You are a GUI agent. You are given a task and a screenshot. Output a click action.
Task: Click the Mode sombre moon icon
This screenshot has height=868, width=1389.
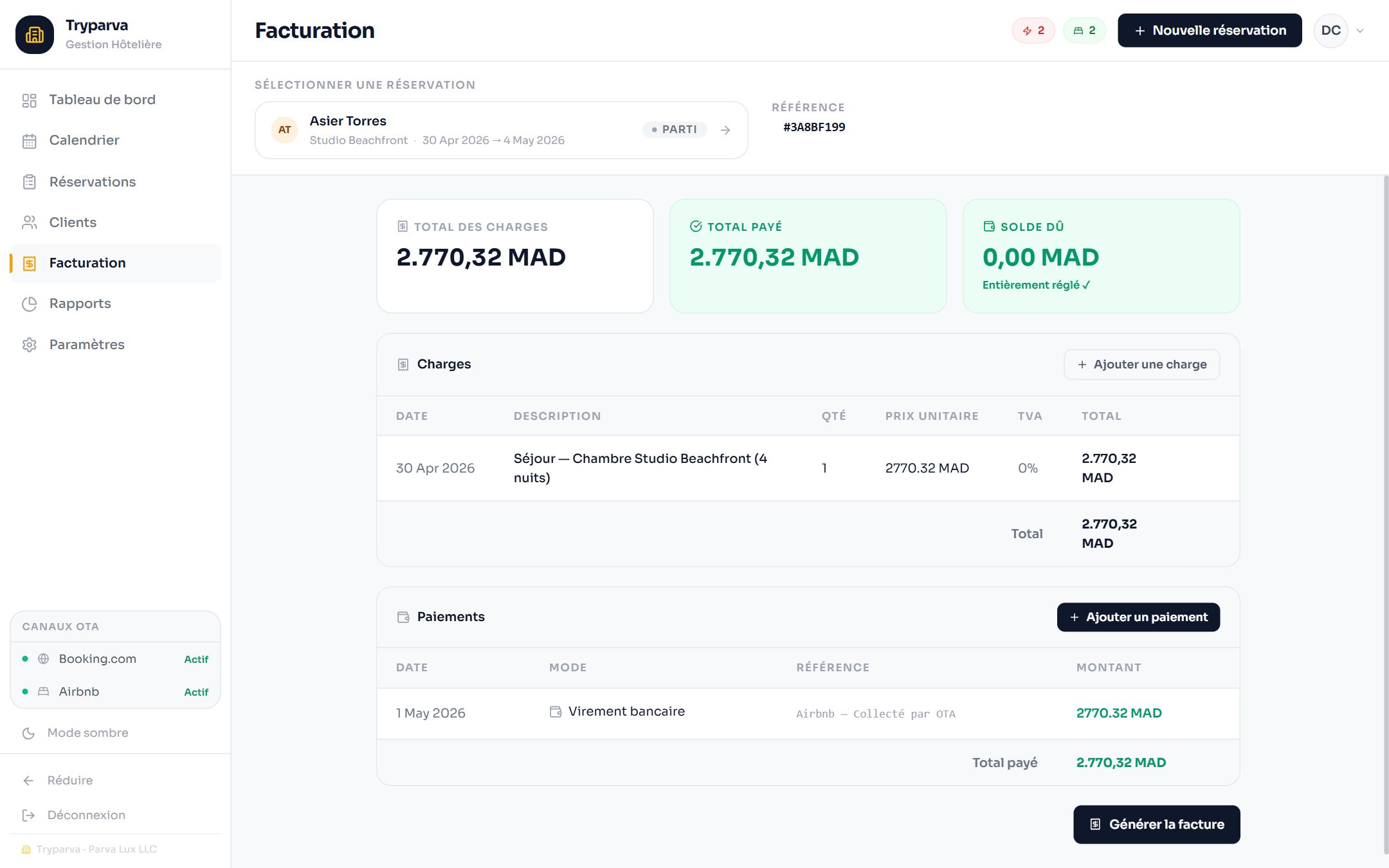[28, 734]
